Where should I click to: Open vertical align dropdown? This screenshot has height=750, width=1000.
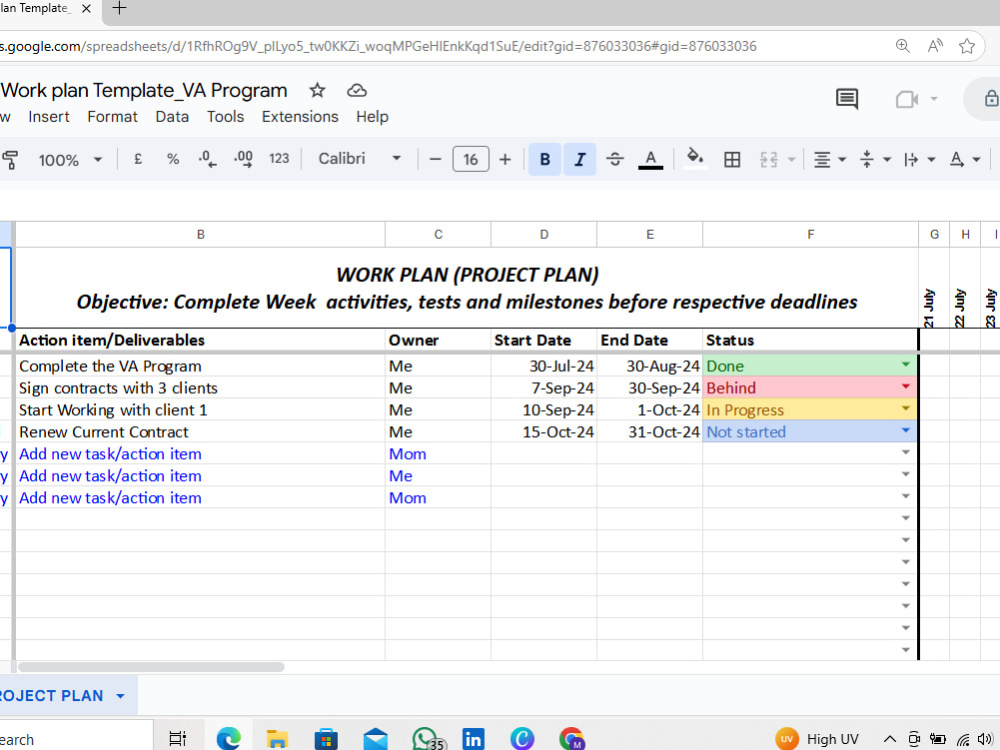click(x=874, y=159)
